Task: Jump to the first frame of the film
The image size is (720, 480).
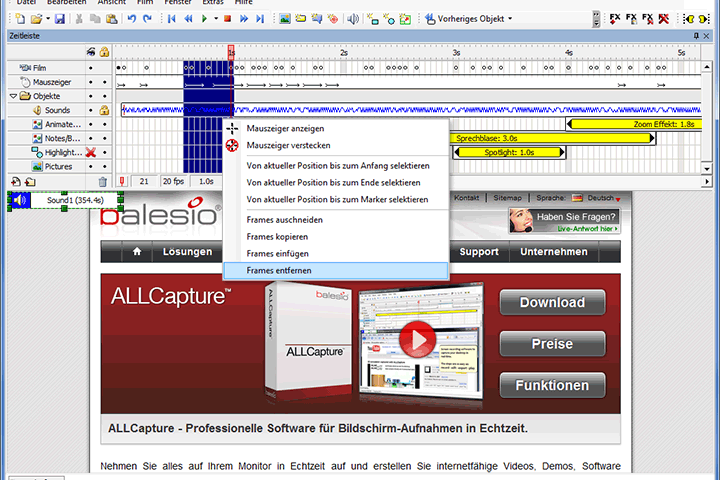Action: point(172,19)
